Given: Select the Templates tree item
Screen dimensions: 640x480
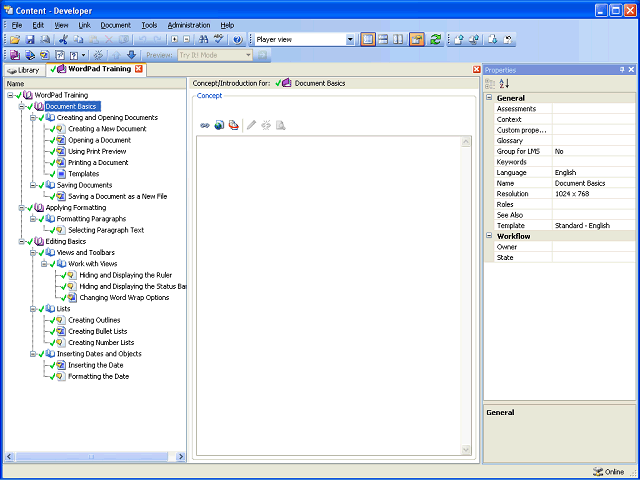Looking at the screenshot, I should [x=84, y=174].
